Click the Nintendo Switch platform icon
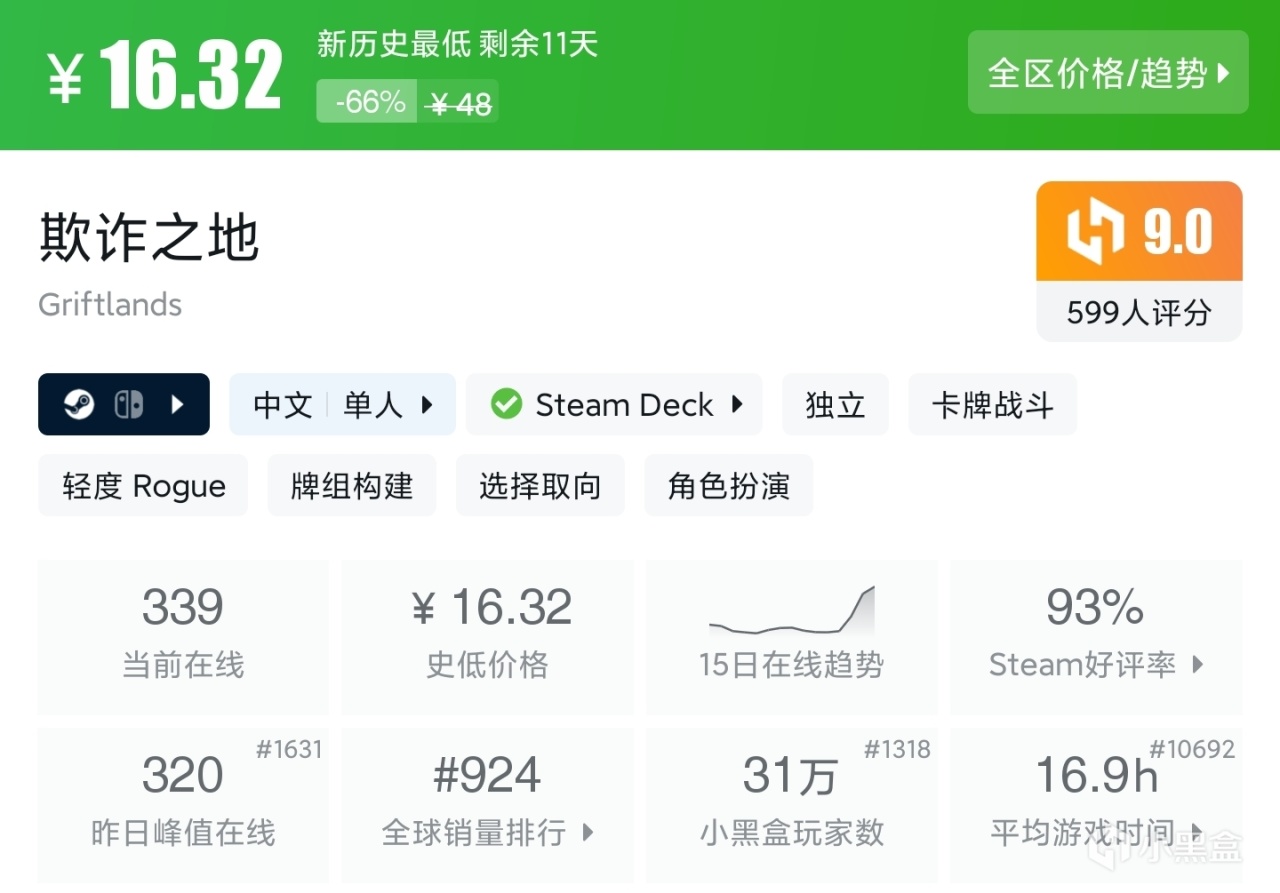This screenshot has height=893, width=1280. point(128,405)
